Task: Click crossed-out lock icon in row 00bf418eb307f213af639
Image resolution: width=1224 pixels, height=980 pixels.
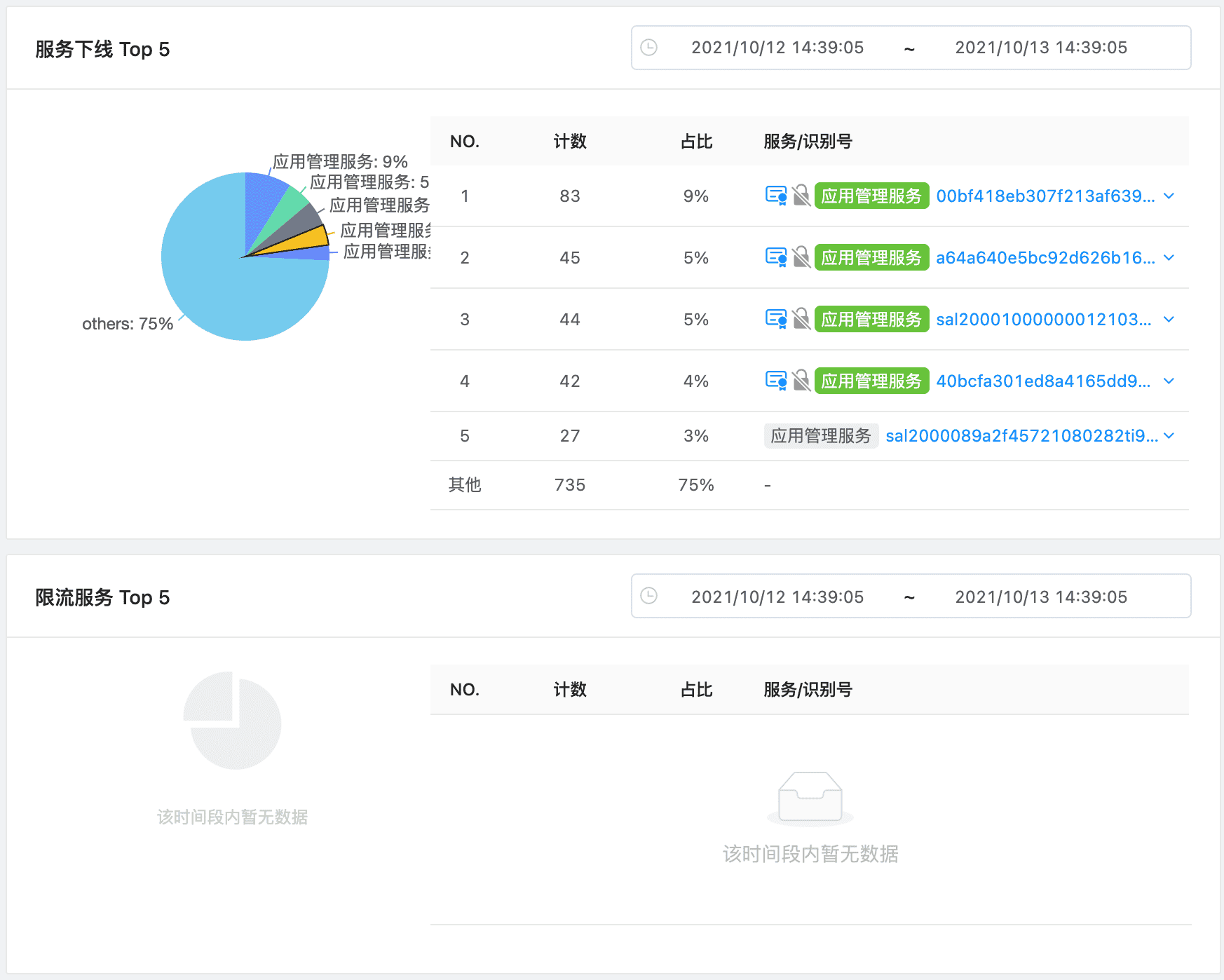Action: 801,196
